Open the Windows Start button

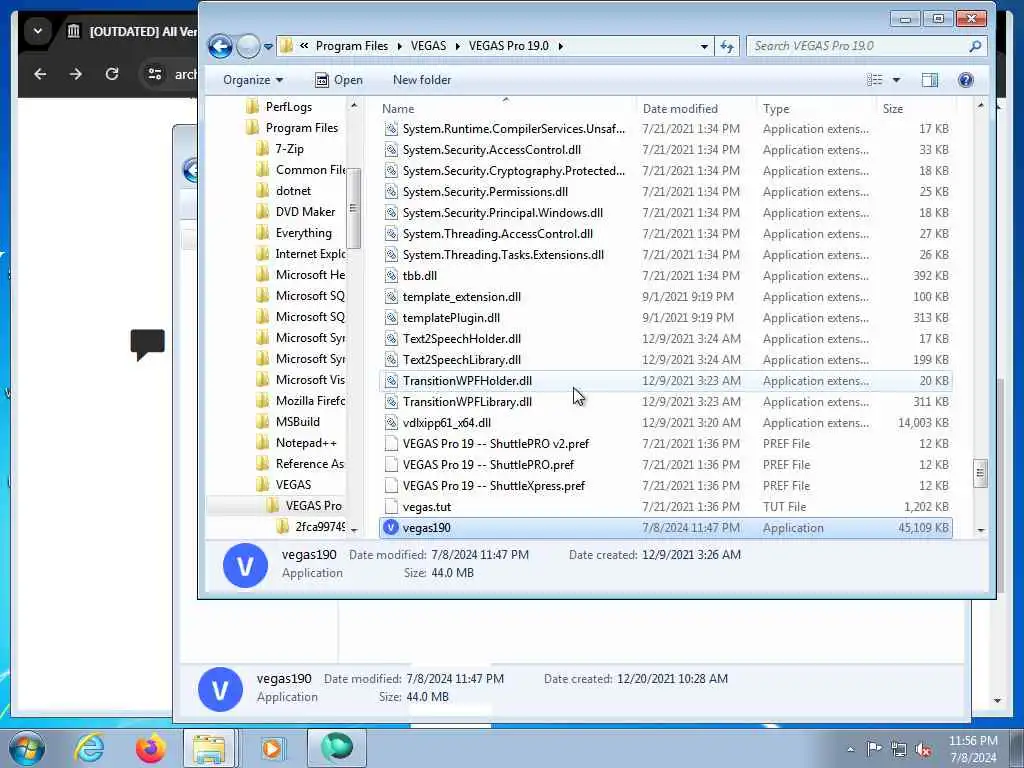click(x=25, y=747)
